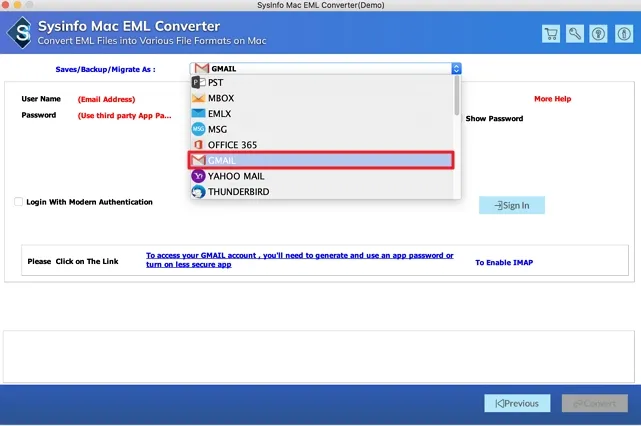The height and width of the screenshot is (426, 641).
Task: Click the greyed-out Convert button
Action: 595,404
